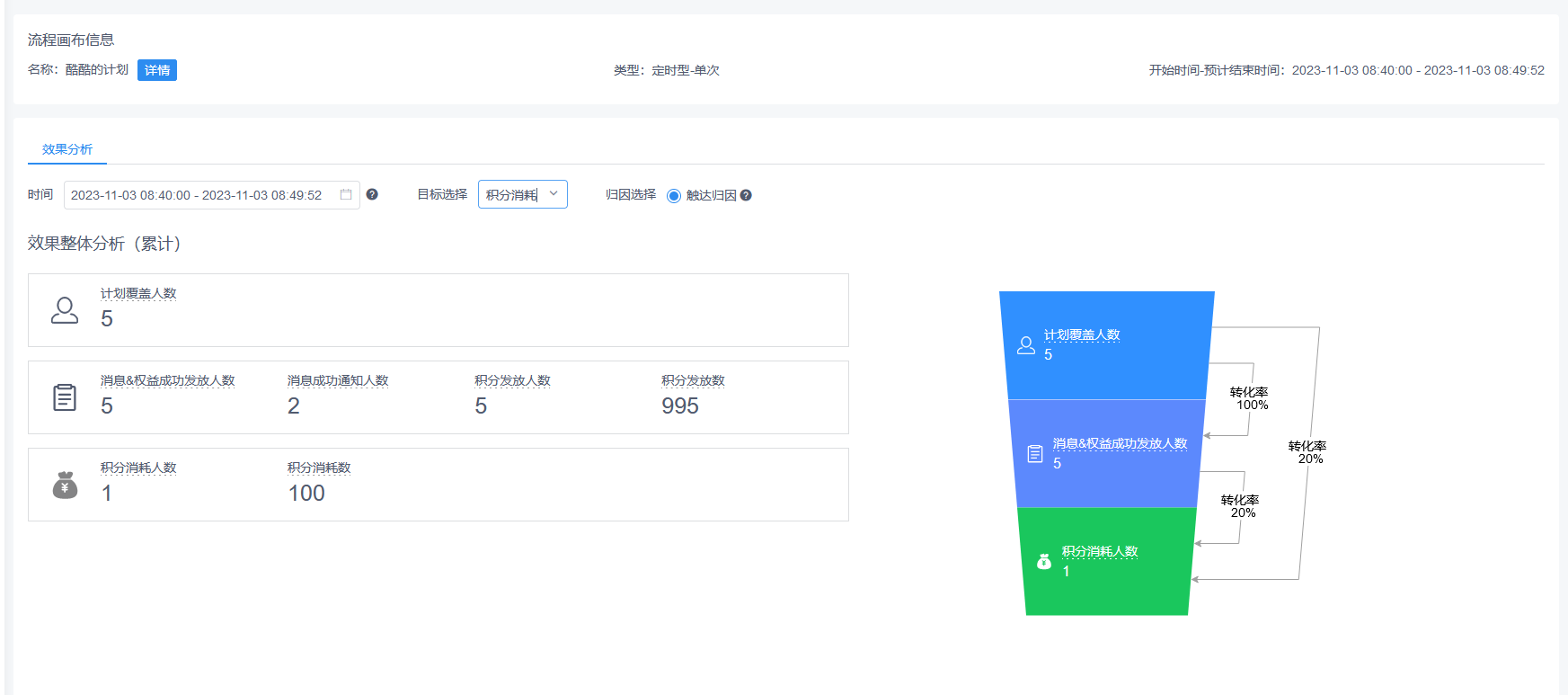Click the 类型：定时型-单次 text
Image resolution: width=1568 pixels, height=695 pixels.
(x=667, y=70)
